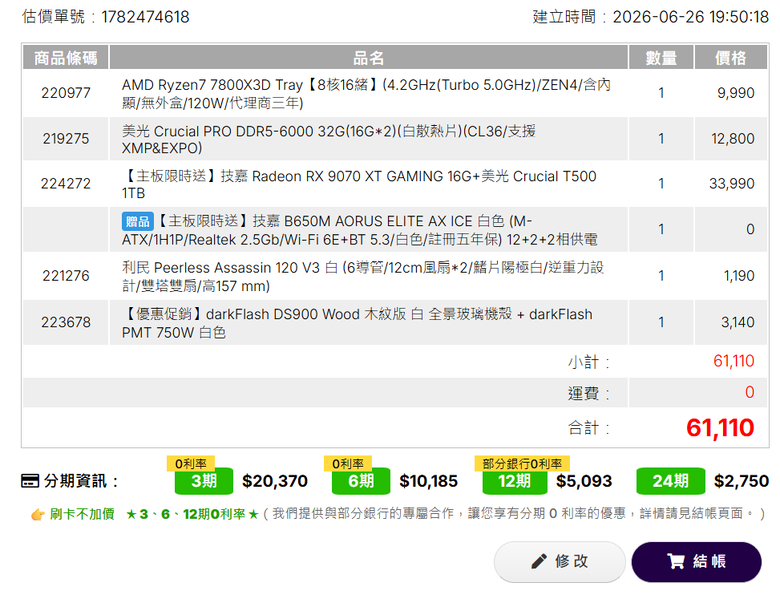Click product code 220977
Screen dimensions: 780x603
pos(66,93)
